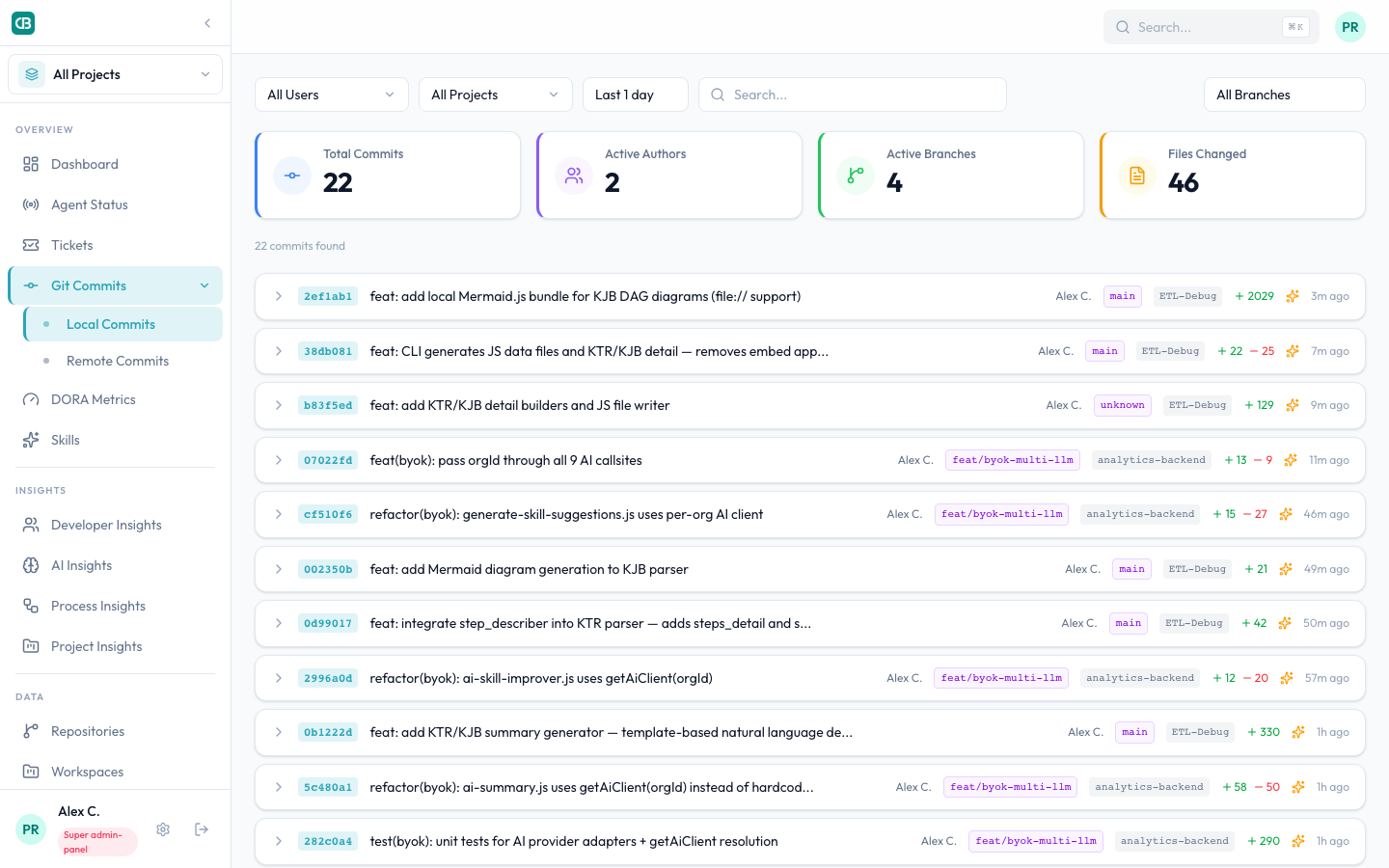Collapse the Git Commits menu chevron

[204, 285]
